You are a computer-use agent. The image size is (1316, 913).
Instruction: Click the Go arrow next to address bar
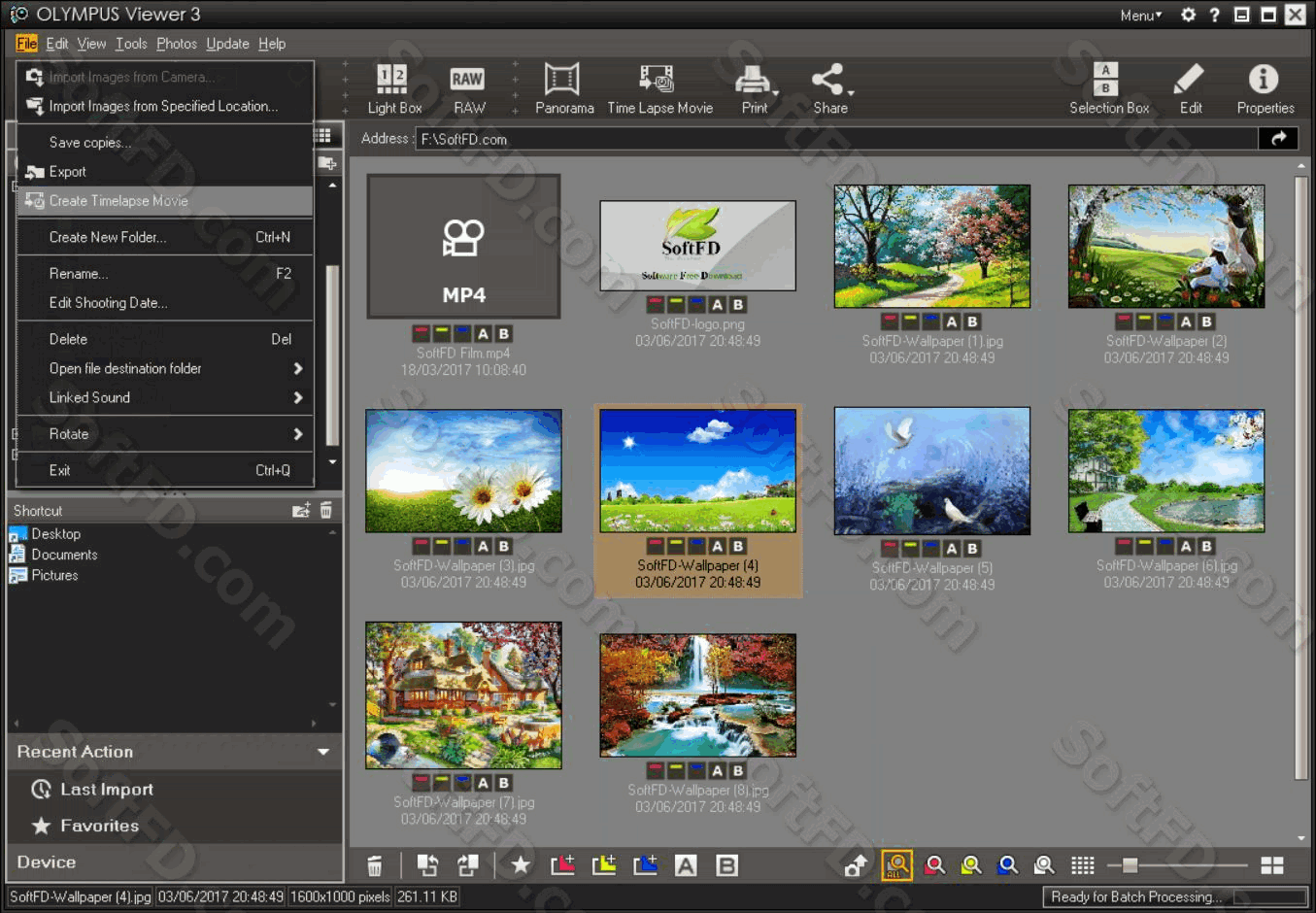[x=1278, y=139]
